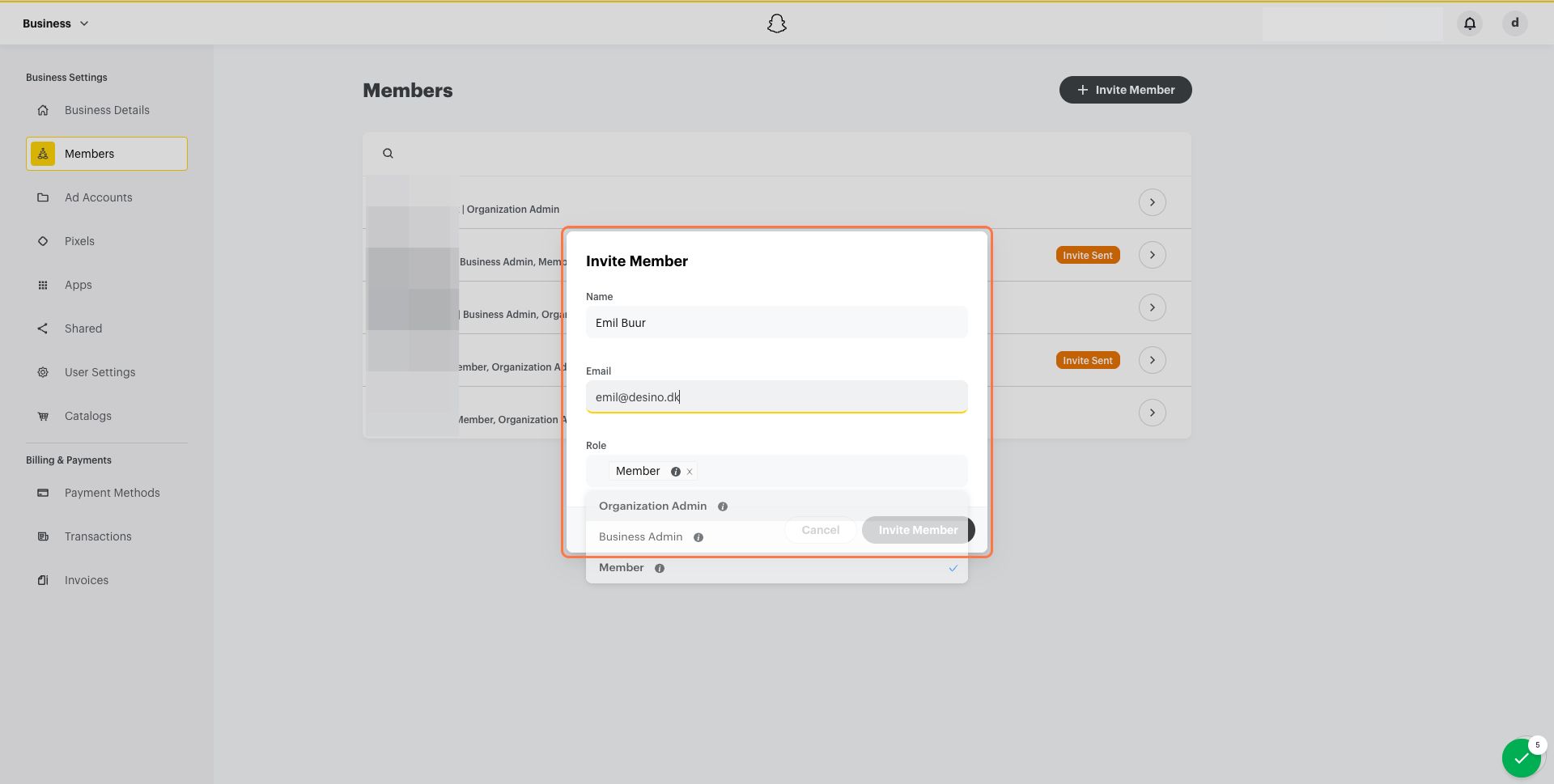
Task: Open the user avatar menu labeled d
Action: (x=1515, y=23)
